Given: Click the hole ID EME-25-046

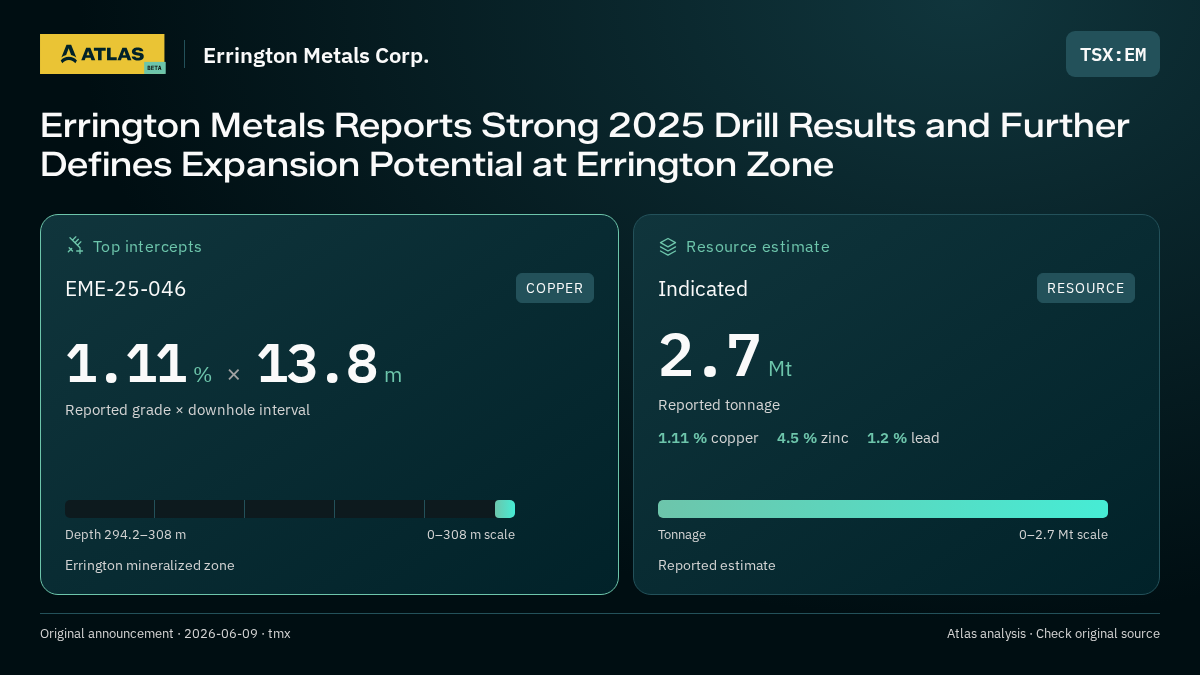Looking at the screenshot, I should click(126, 289).
